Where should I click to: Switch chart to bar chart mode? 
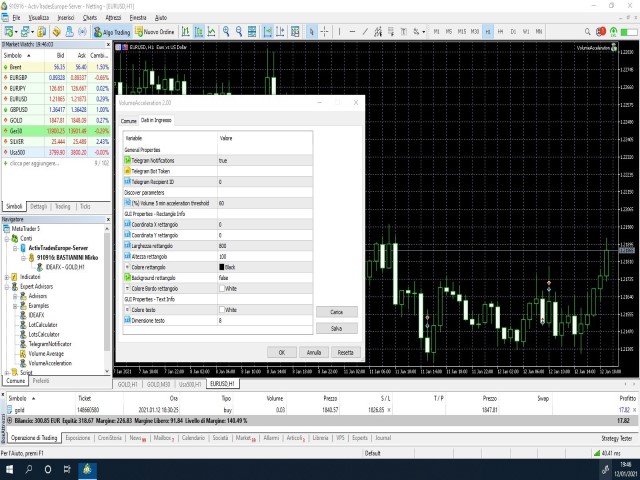click(186, 31)
